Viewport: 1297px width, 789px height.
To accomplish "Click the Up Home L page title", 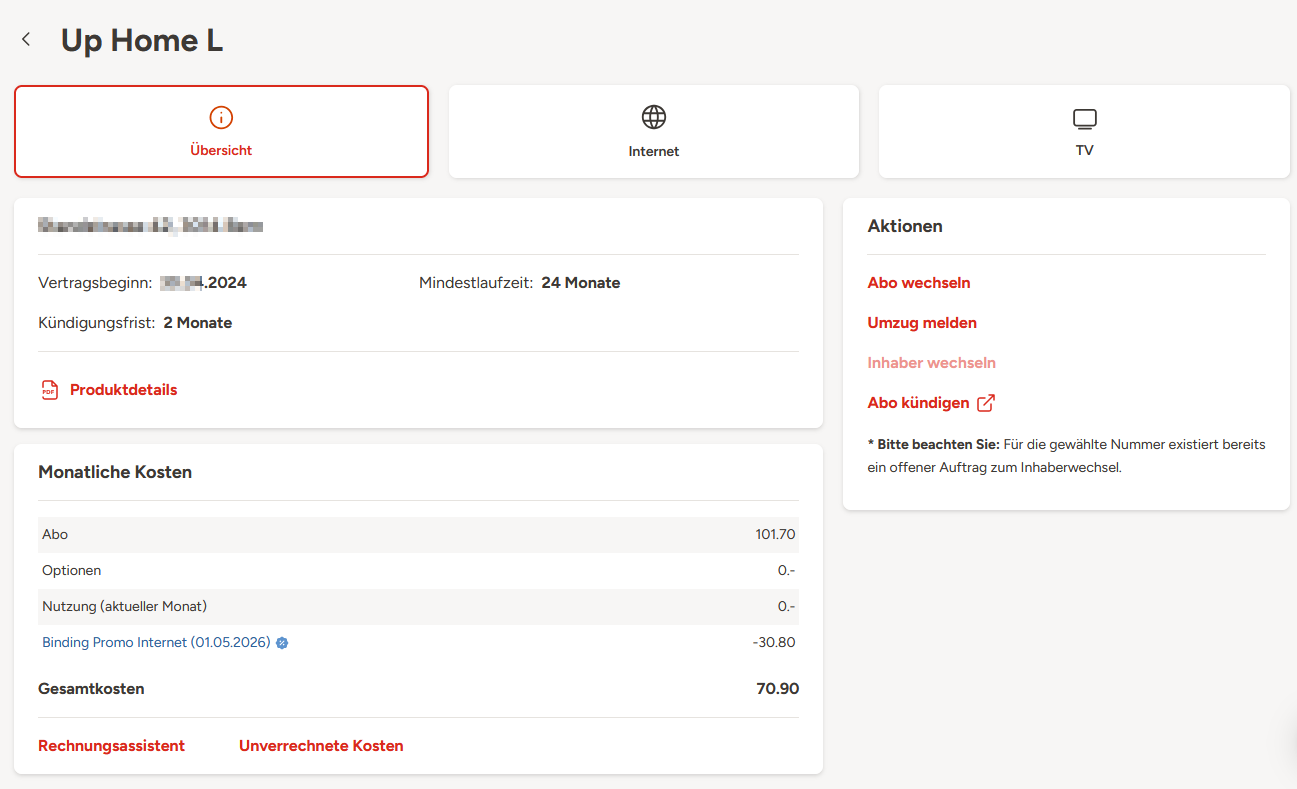I will click(x=142, y=41).
